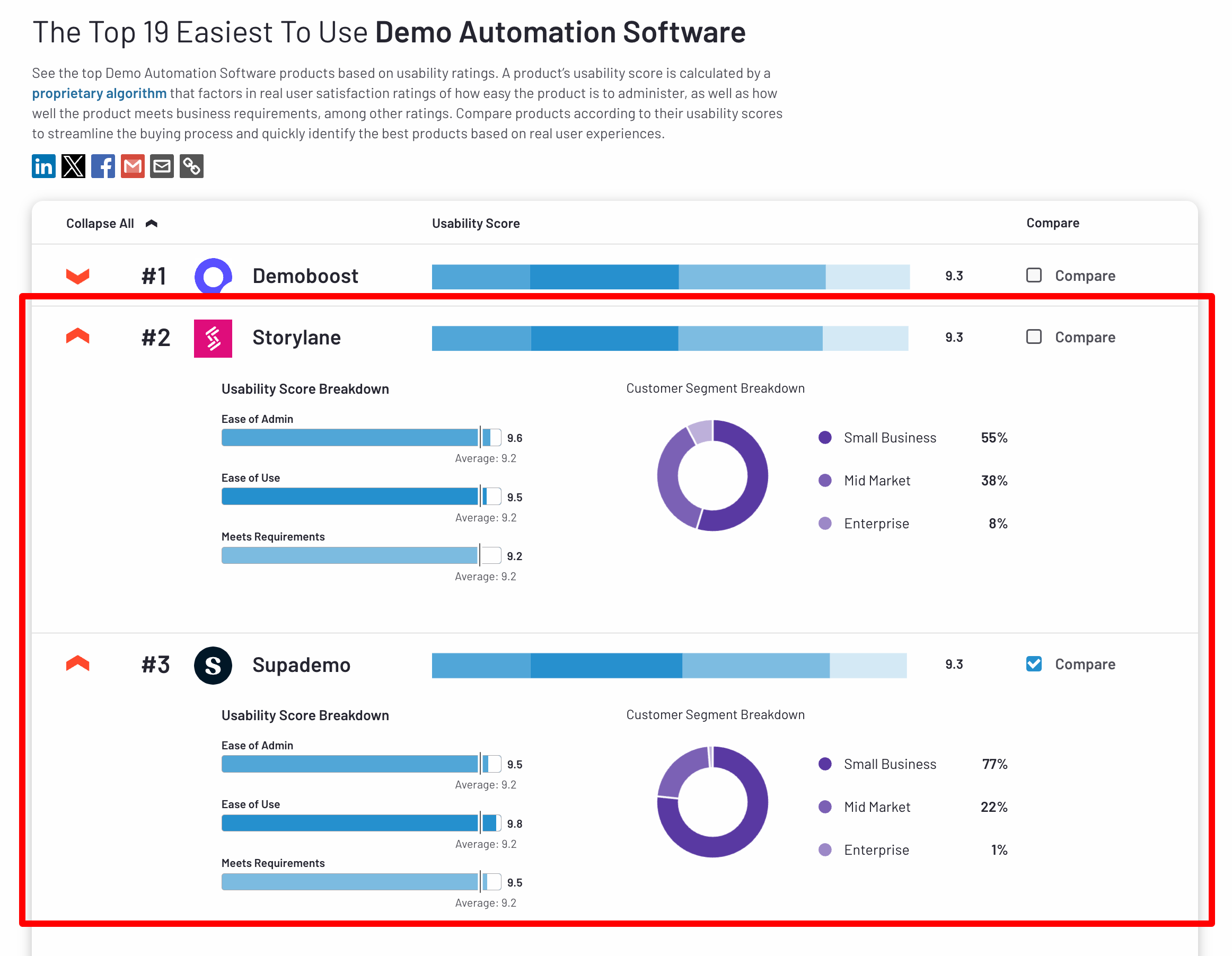Screen dimensions: 1232x956
Task: Share on Facebook icon
Action: pyautogui.click(x=103, y=166)
